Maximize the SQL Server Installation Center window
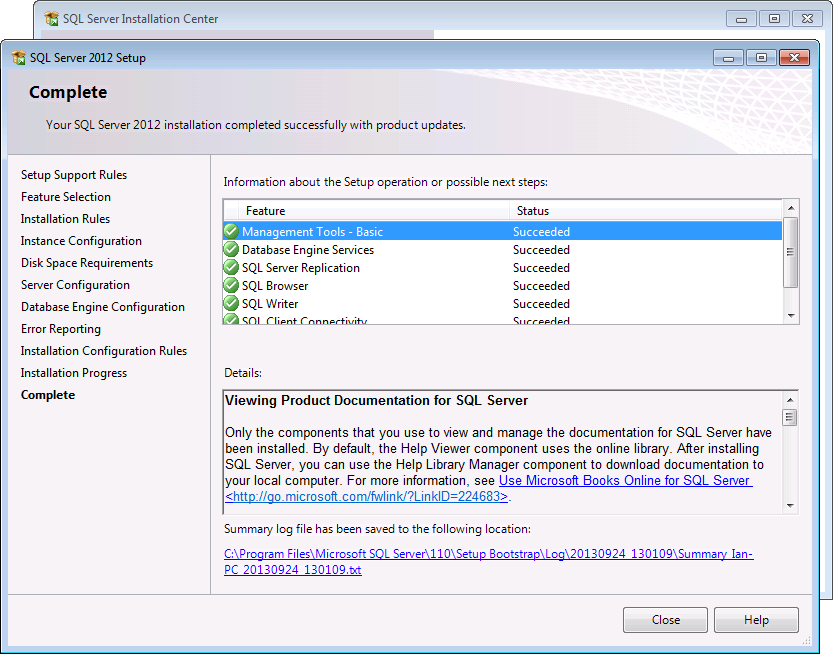This screenshot has height=654, width=833. click(x=774, y=19)
